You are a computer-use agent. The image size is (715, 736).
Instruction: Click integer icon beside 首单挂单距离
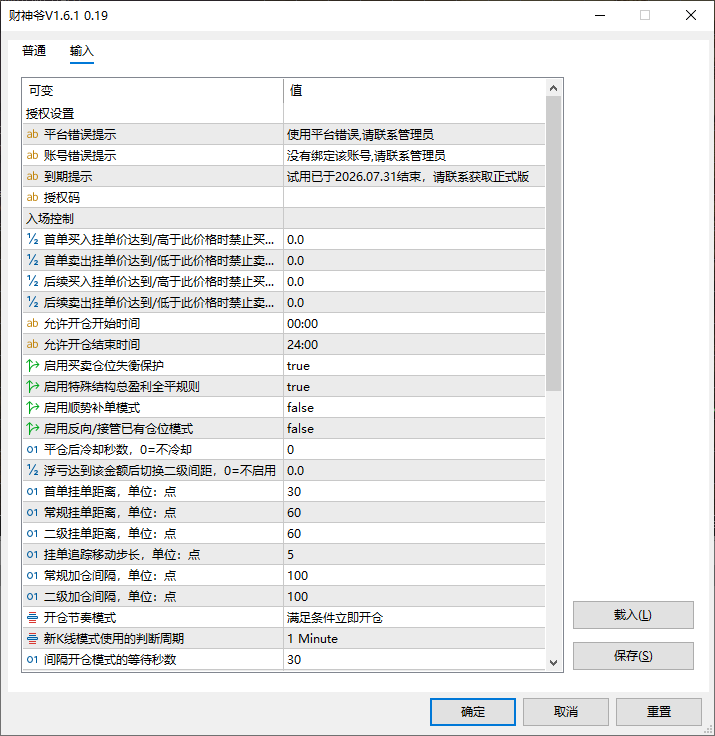(32, 491)
